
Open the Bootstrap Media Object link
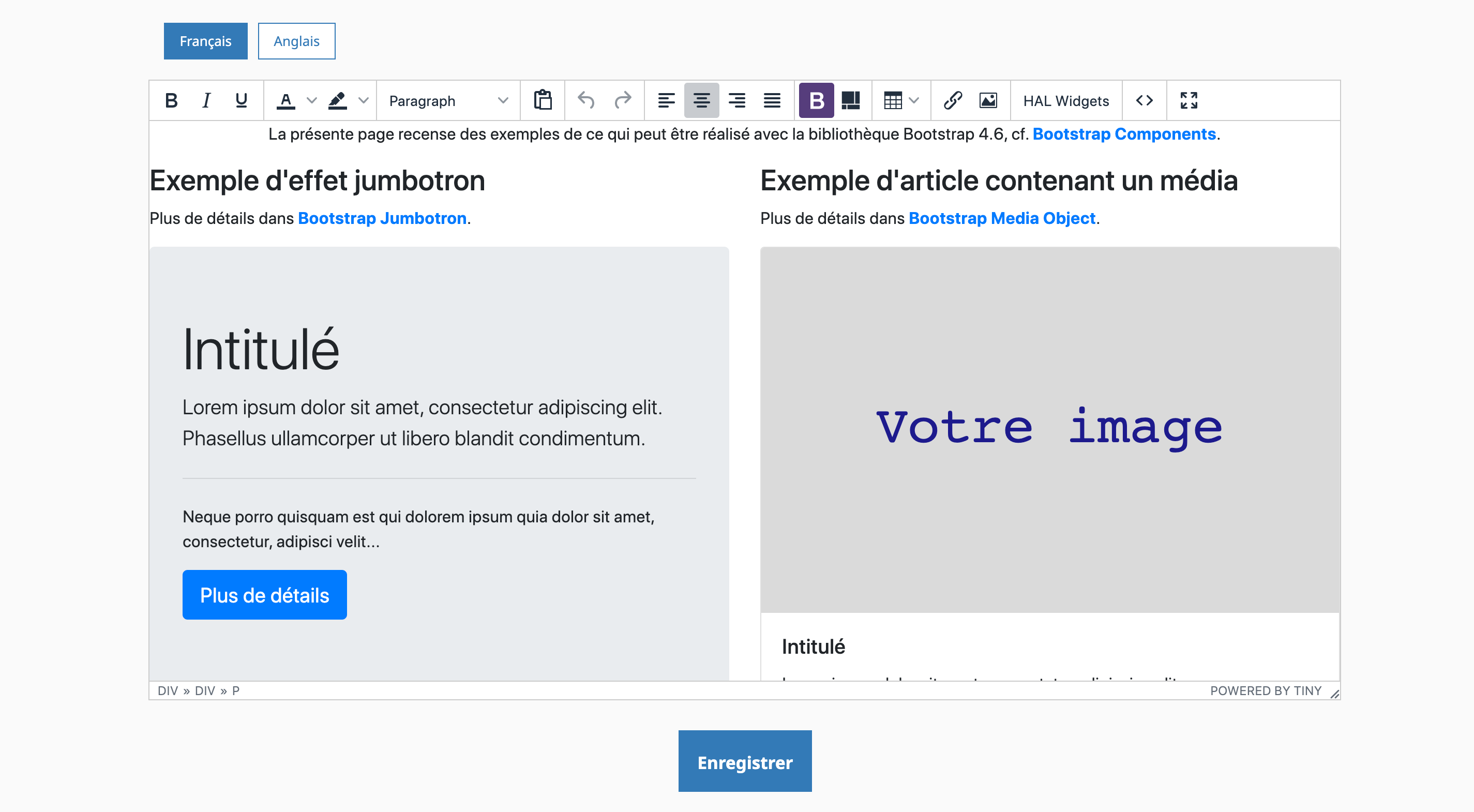point(1002,218)
